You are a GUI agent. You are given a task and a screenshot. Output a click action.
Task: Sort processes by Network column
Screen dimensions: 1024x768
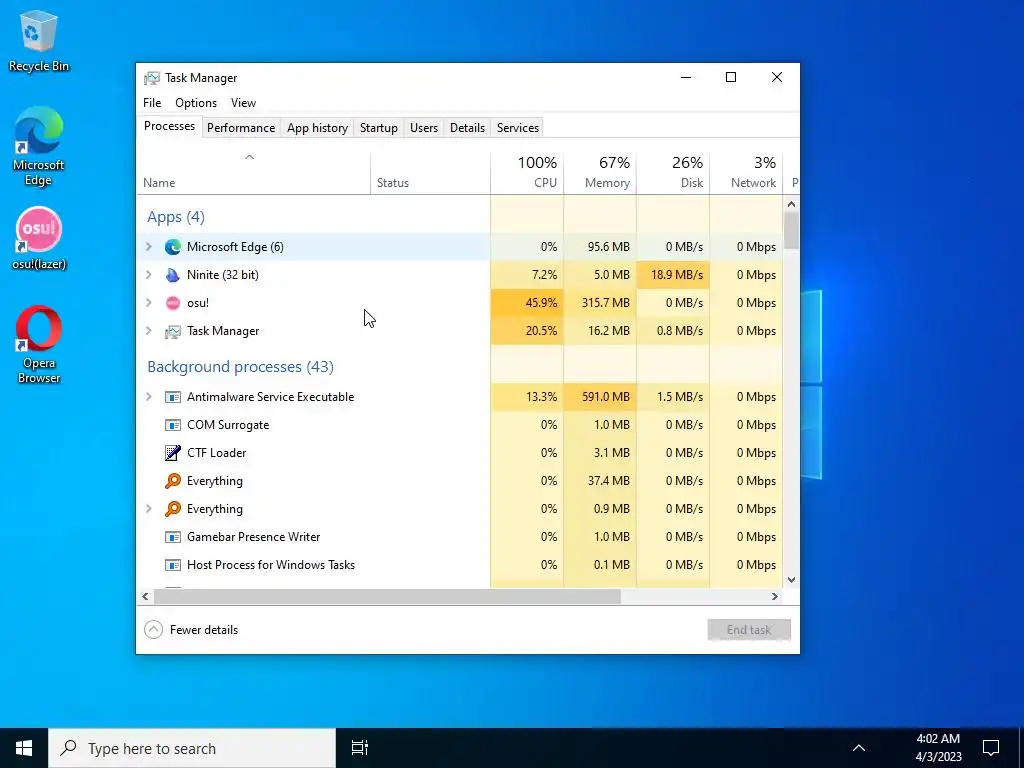tap(746, 173)
